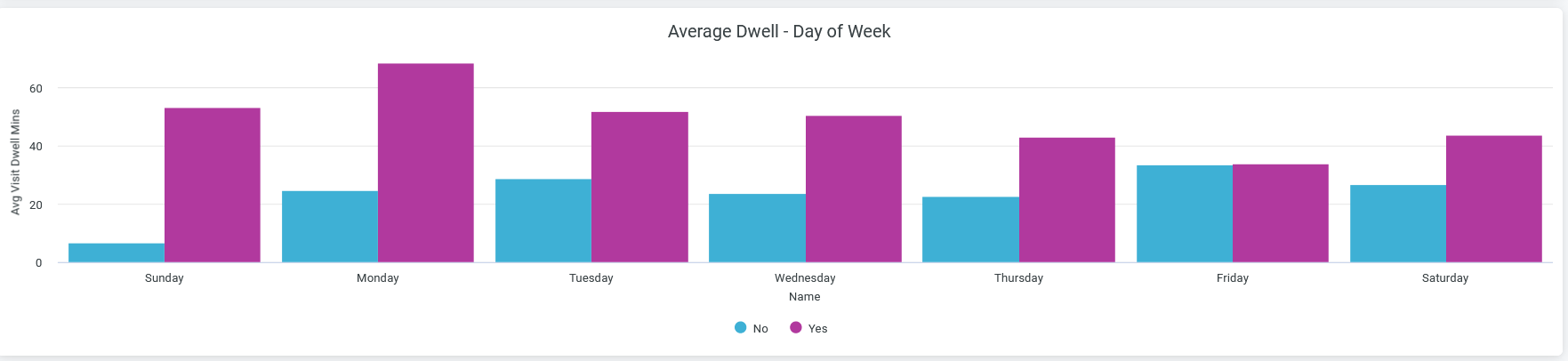Click the Average Dwell chart title

pos(779,32)
